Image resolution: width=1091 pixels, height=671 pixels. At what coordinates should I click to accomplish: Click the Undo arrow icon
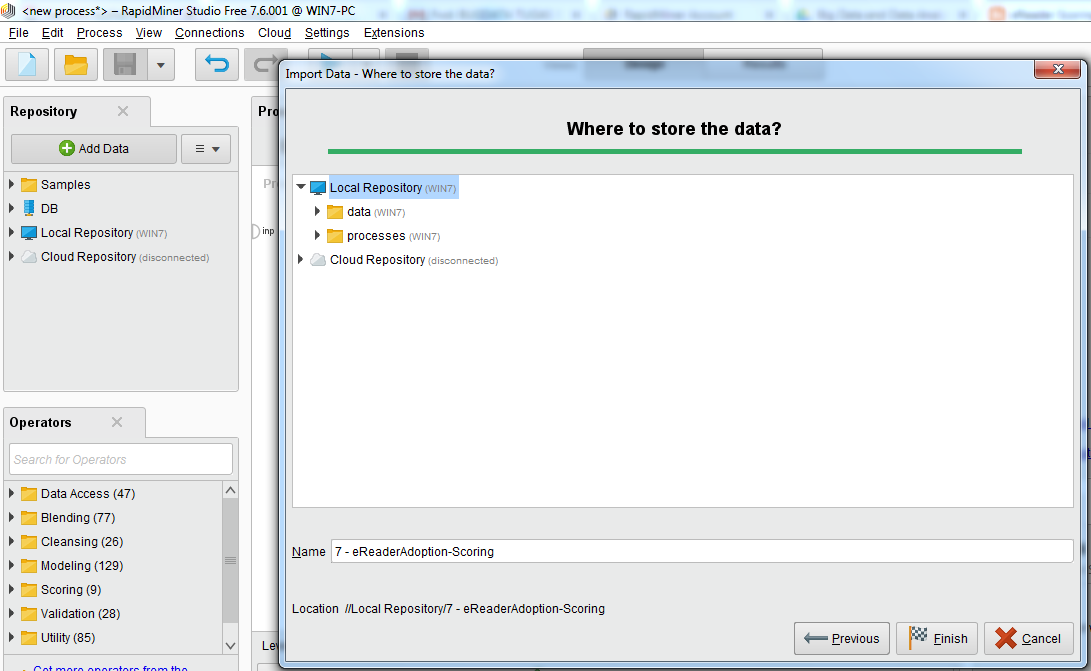pyautogui.click(x=218, y=64)
